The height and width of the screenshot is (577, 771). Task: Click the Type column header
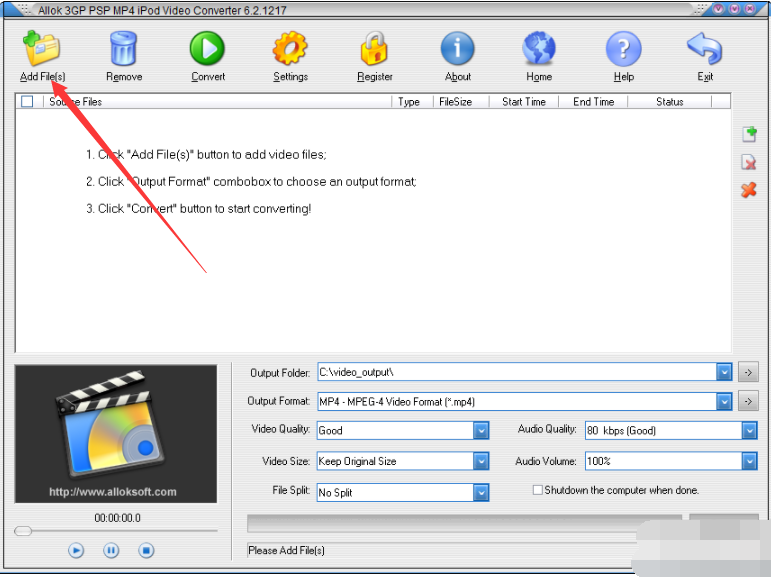412,101
